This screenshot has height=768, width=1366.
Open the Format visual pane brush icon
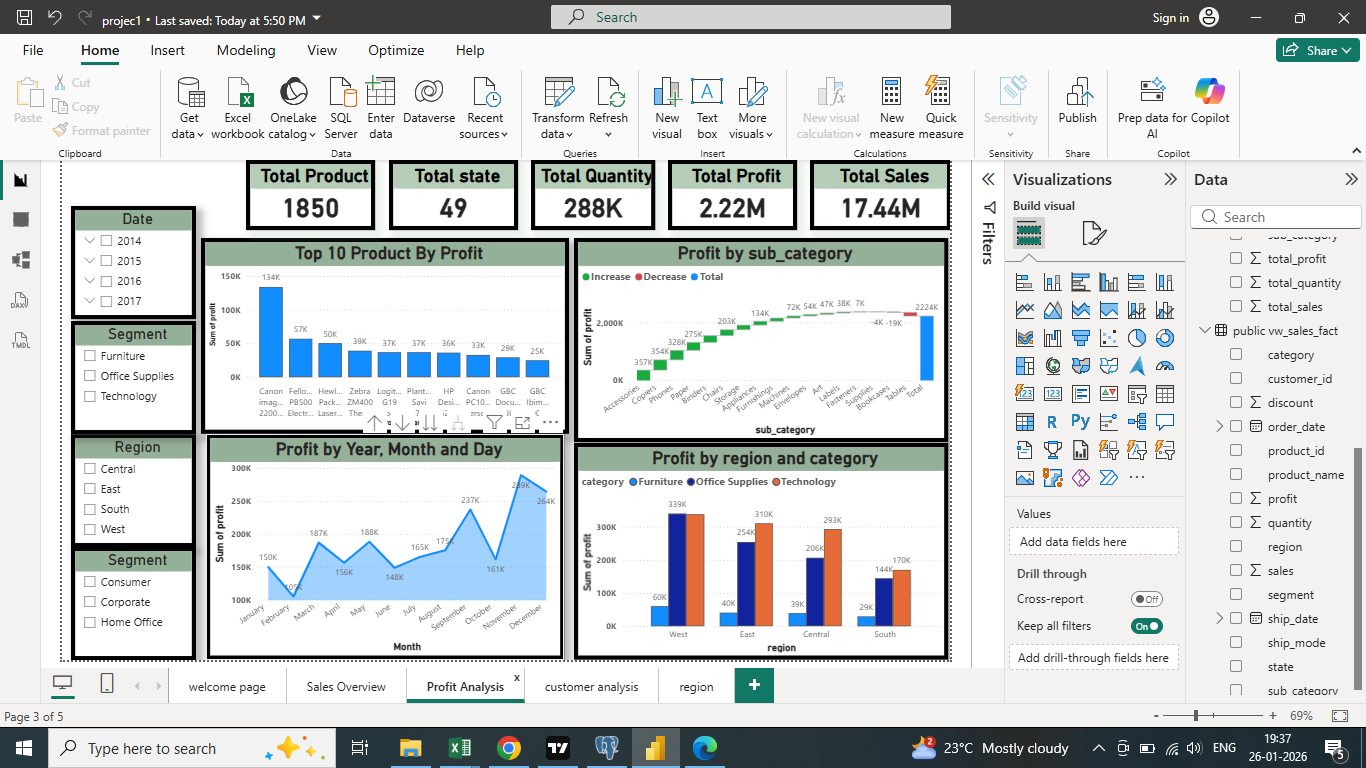(1094, 234)
